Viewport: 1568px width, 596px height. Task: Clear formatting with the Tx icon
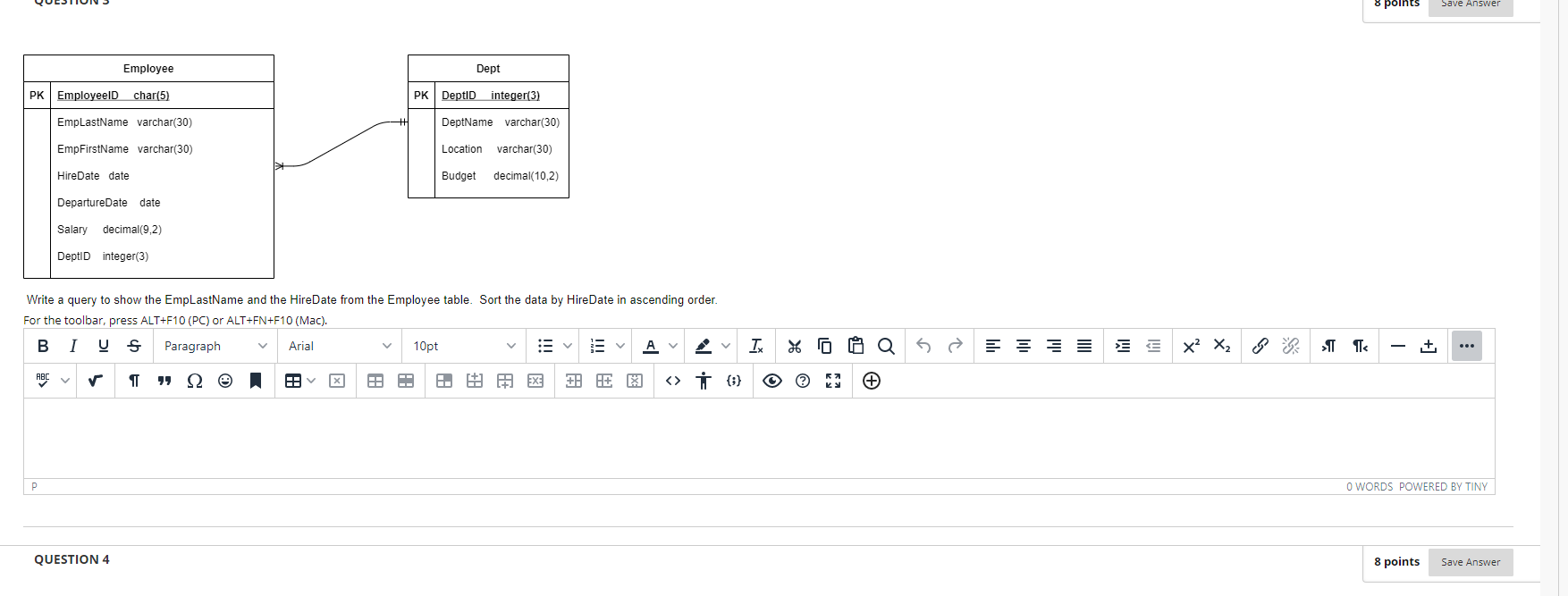[756, 346]
